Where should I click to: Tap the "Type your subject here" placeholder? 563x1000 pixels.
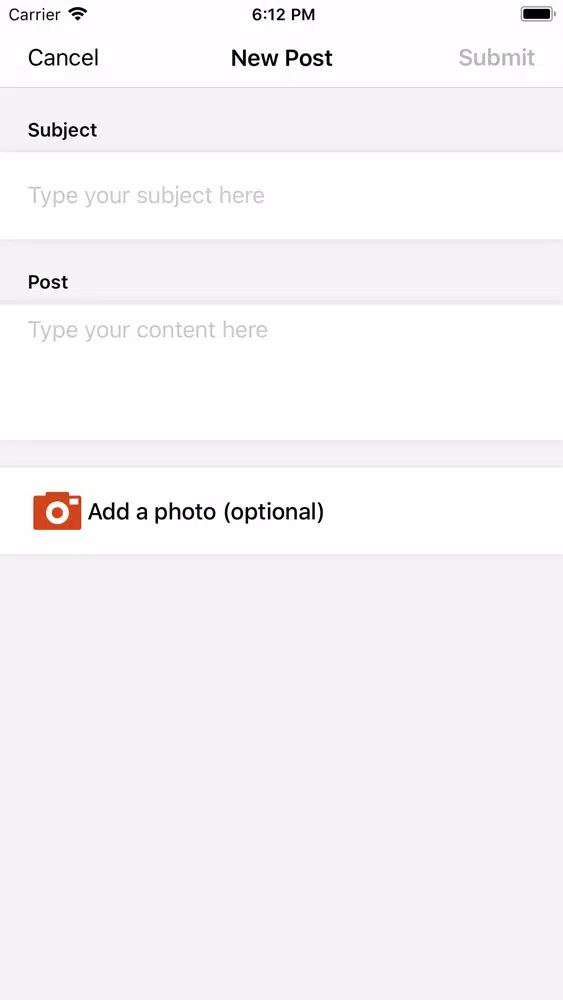[146, 195]
